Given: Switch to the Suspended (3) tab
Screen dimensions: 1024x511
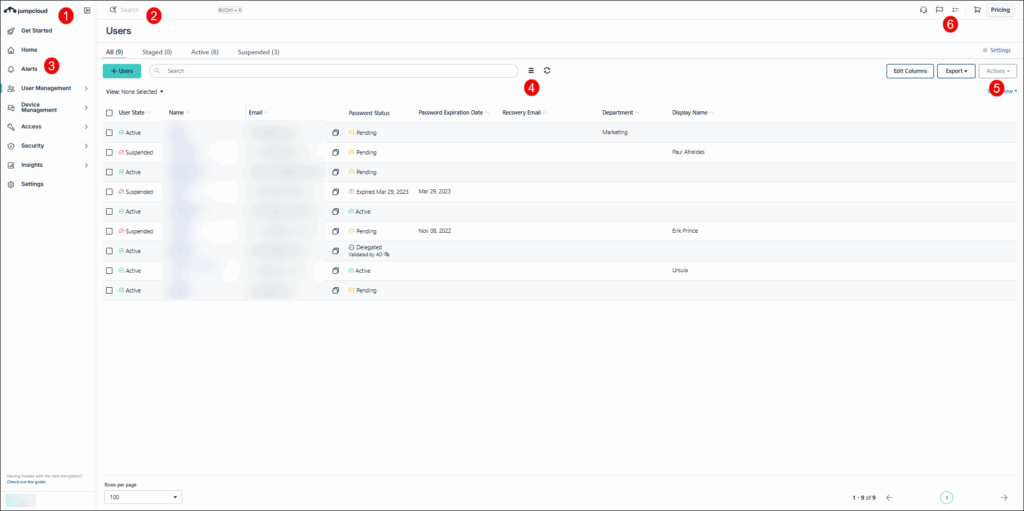Looking at the screenshot, I should [258, 51].
